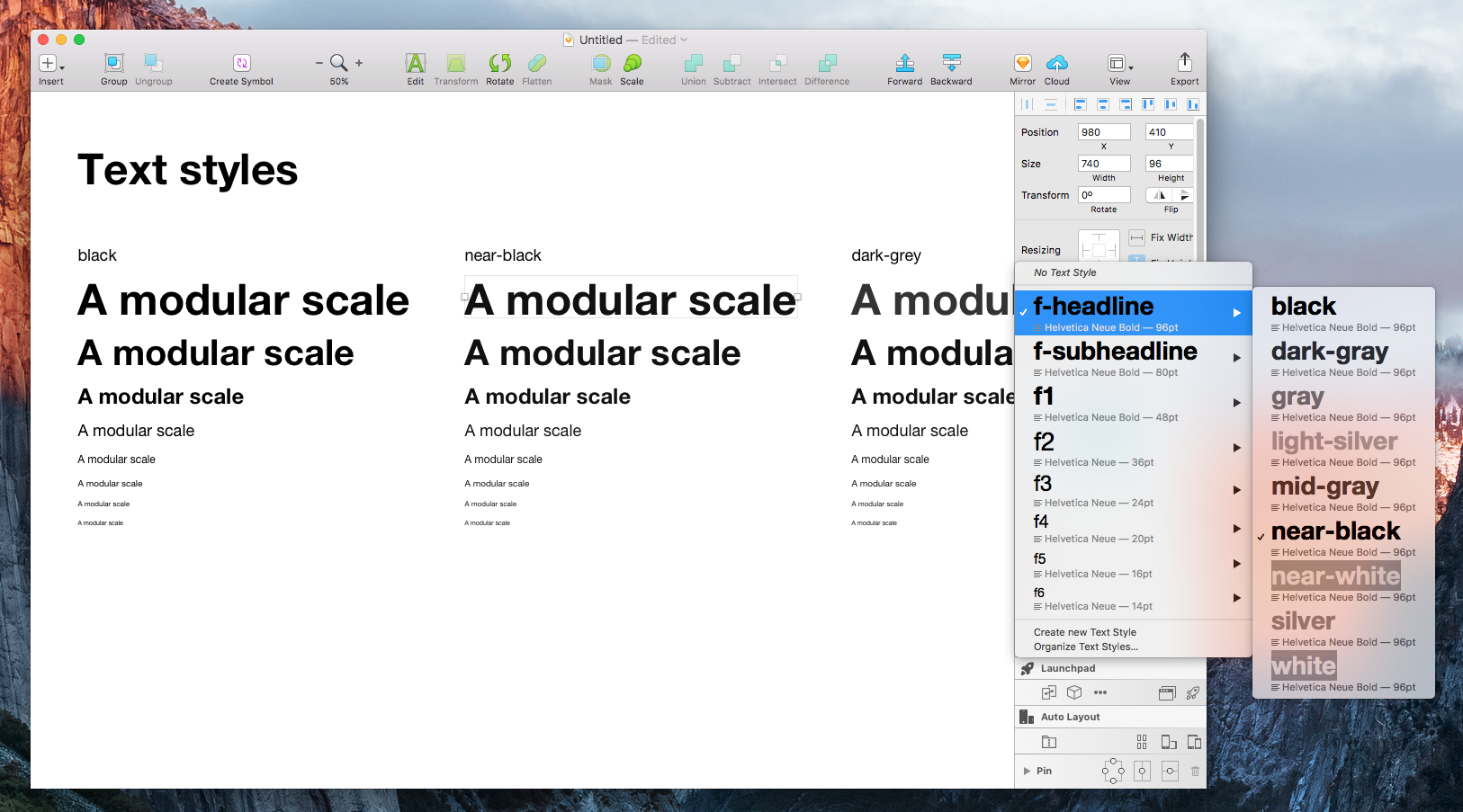Select the checked near-black text style
The height and width of the screenshot is (812, 1463).
point(1343,537)
